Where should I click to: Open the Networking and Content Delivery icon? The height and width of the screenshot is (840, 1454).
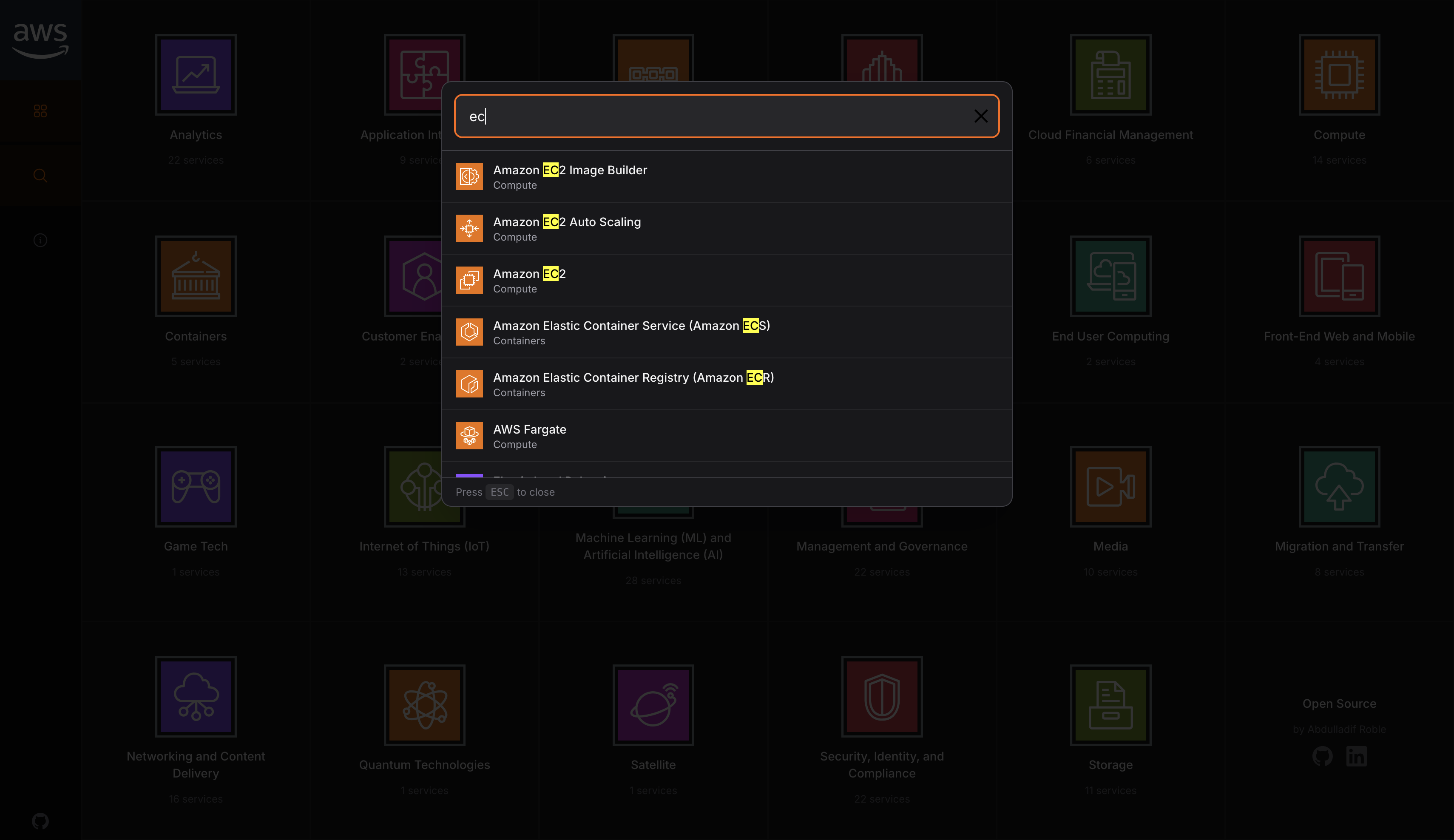coord(196,696)
